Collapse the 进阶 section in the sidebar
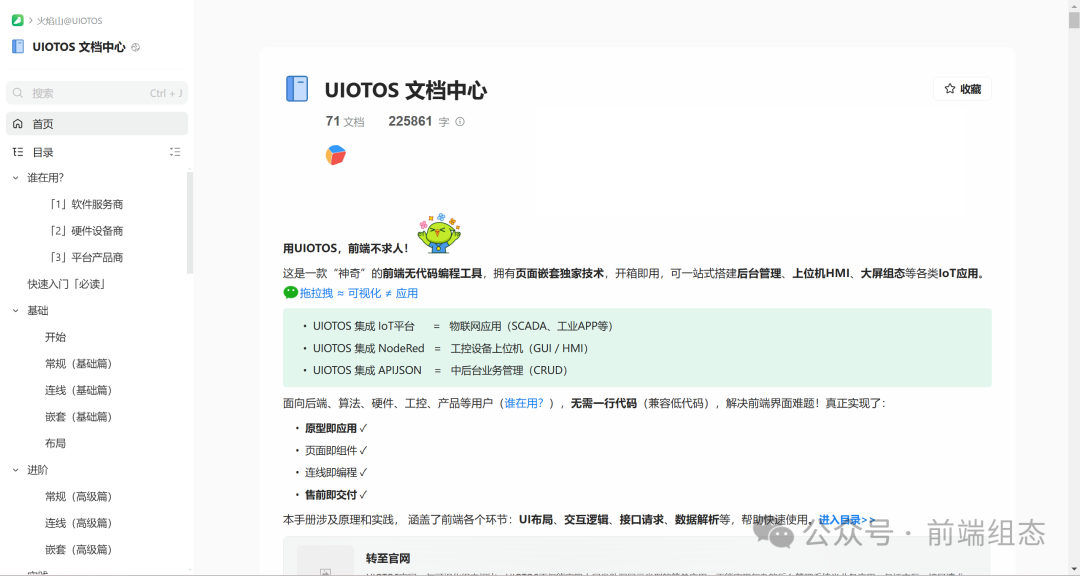 [x=14, y=468]
